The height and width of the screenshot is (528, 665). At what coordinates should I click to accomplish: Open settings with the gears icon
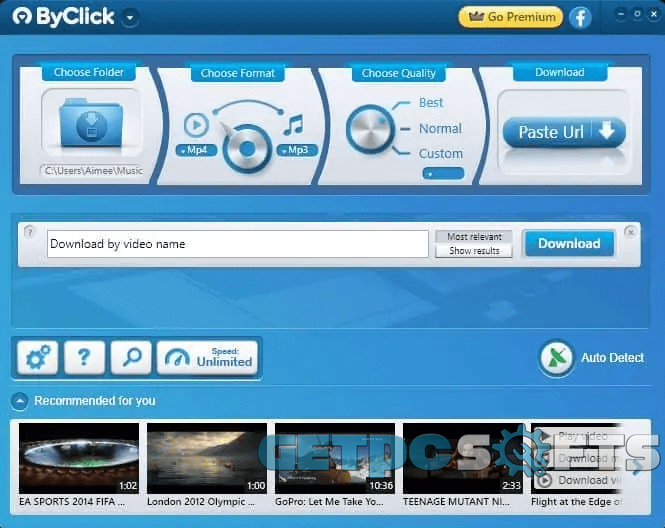click(x=38, y=358)
